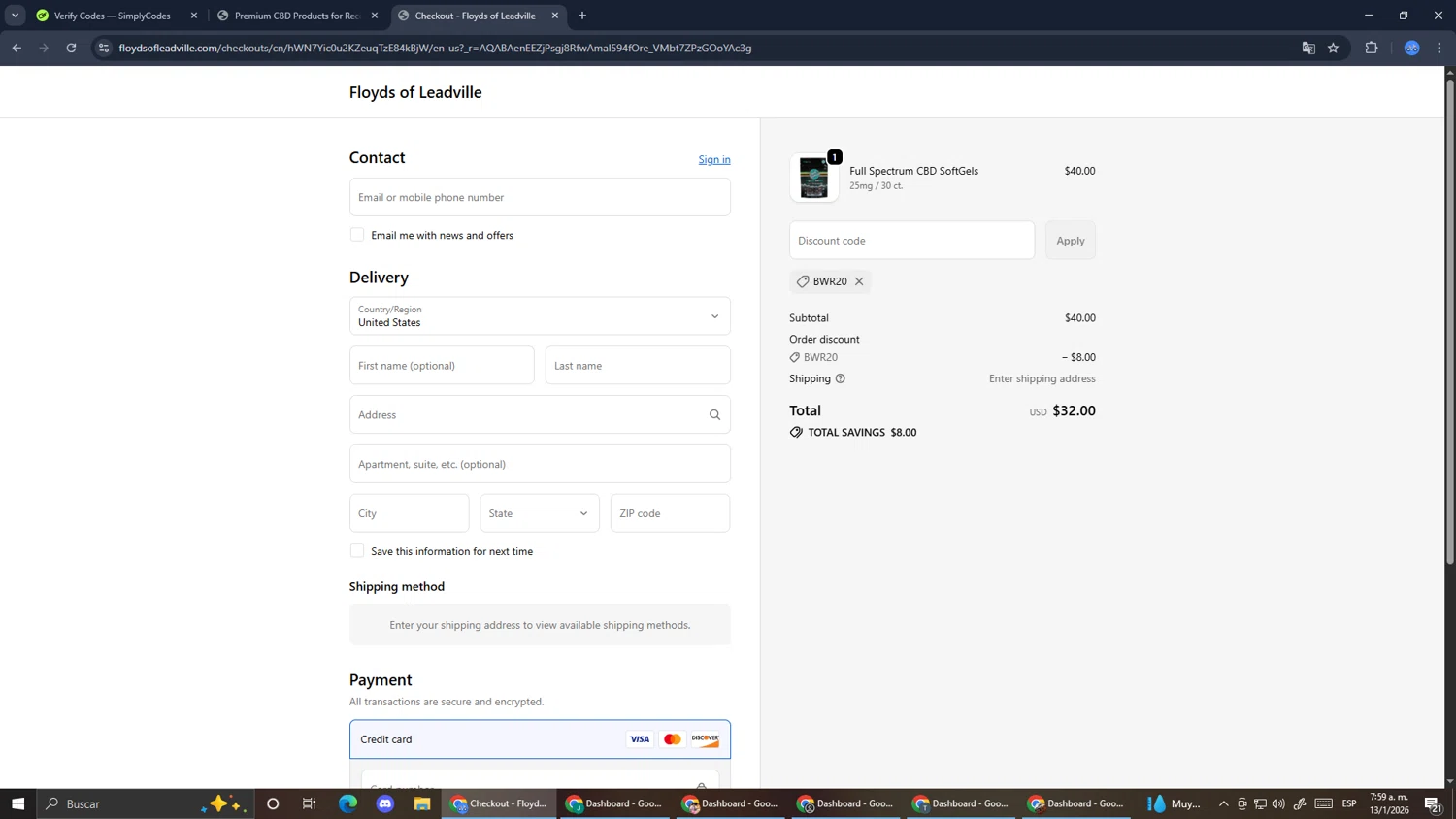Click the page vertical scrollbar
This screenshot has width=1456, height=819.
[x=1450, y=320]
